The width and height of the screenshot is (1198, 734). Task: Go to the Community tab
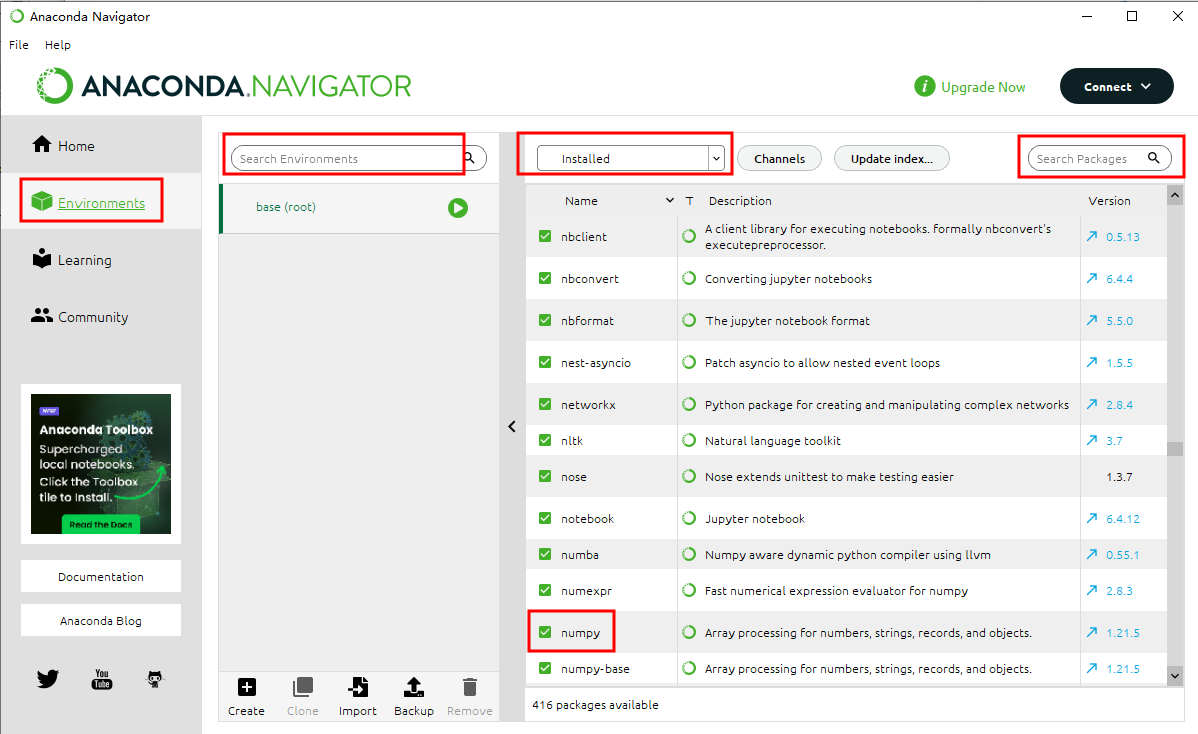pos(101,317)
